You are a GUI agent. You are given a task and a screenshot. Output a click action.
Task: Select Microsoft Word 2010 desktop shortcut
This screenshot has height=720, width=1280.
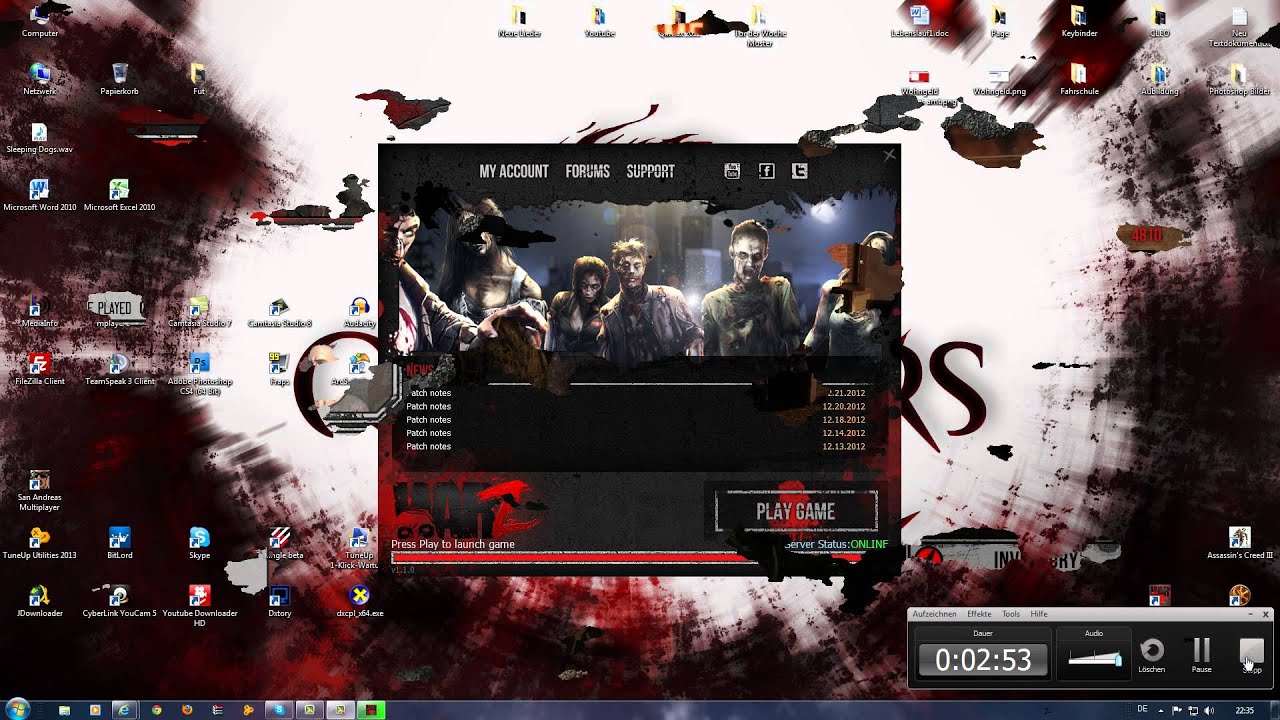[x=39, y=195]
